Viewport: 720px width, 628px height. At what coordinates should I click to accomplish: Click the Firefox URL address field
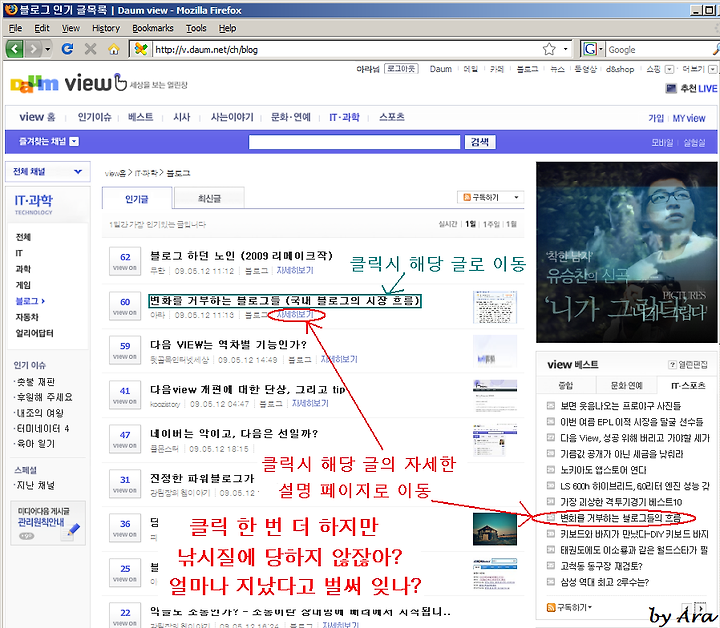coord(347,50)
